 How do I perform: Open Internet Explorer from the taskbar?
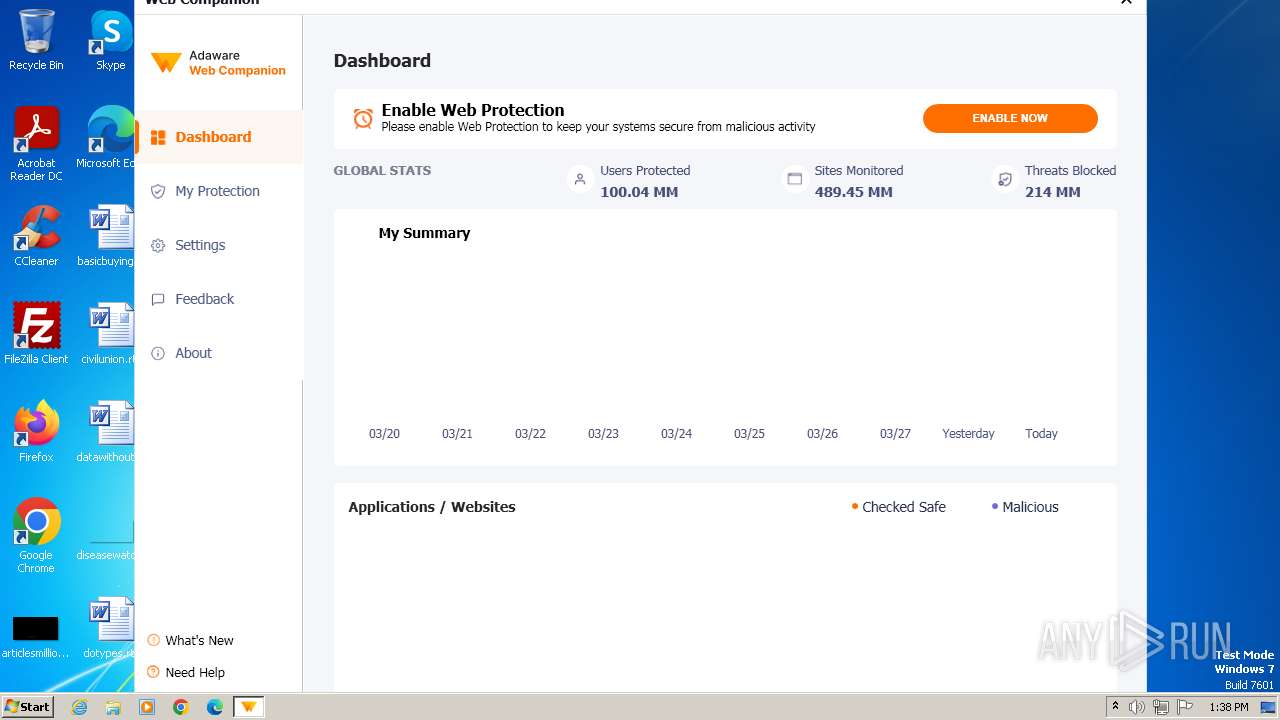point(79,707)
